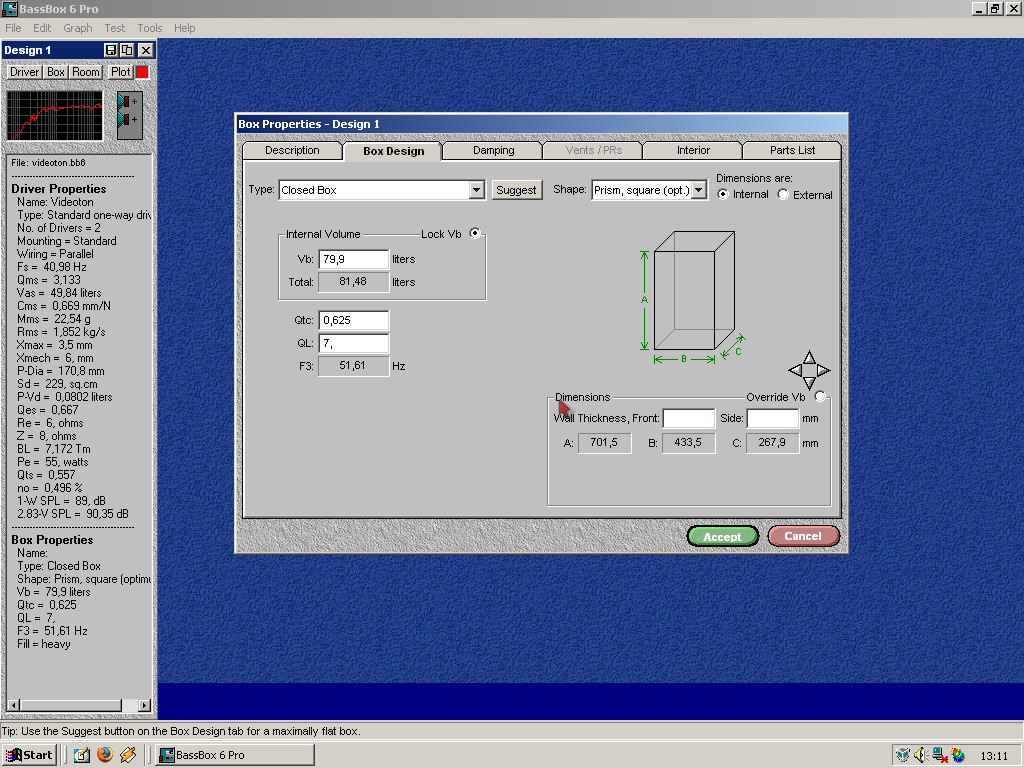Screen dimensions: 1024x768
Task: Click the BassBox 6 Pro title bar icon
Action: pyautogui.click(x=10, y=9)
